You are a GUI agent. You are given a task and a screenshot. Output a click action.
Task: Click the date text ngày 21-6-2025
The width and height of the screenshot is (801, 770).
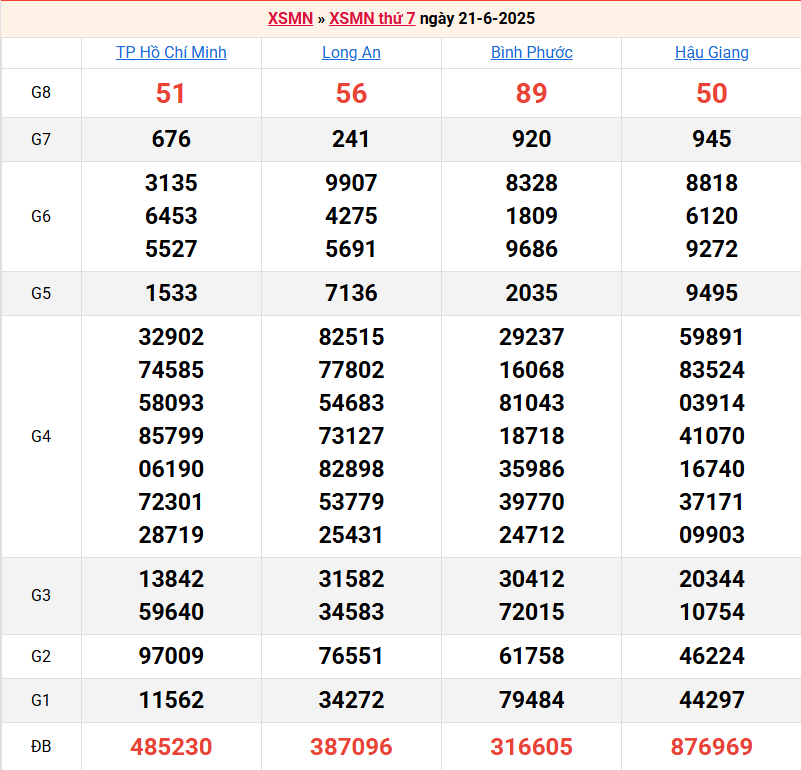pos(477,19)
